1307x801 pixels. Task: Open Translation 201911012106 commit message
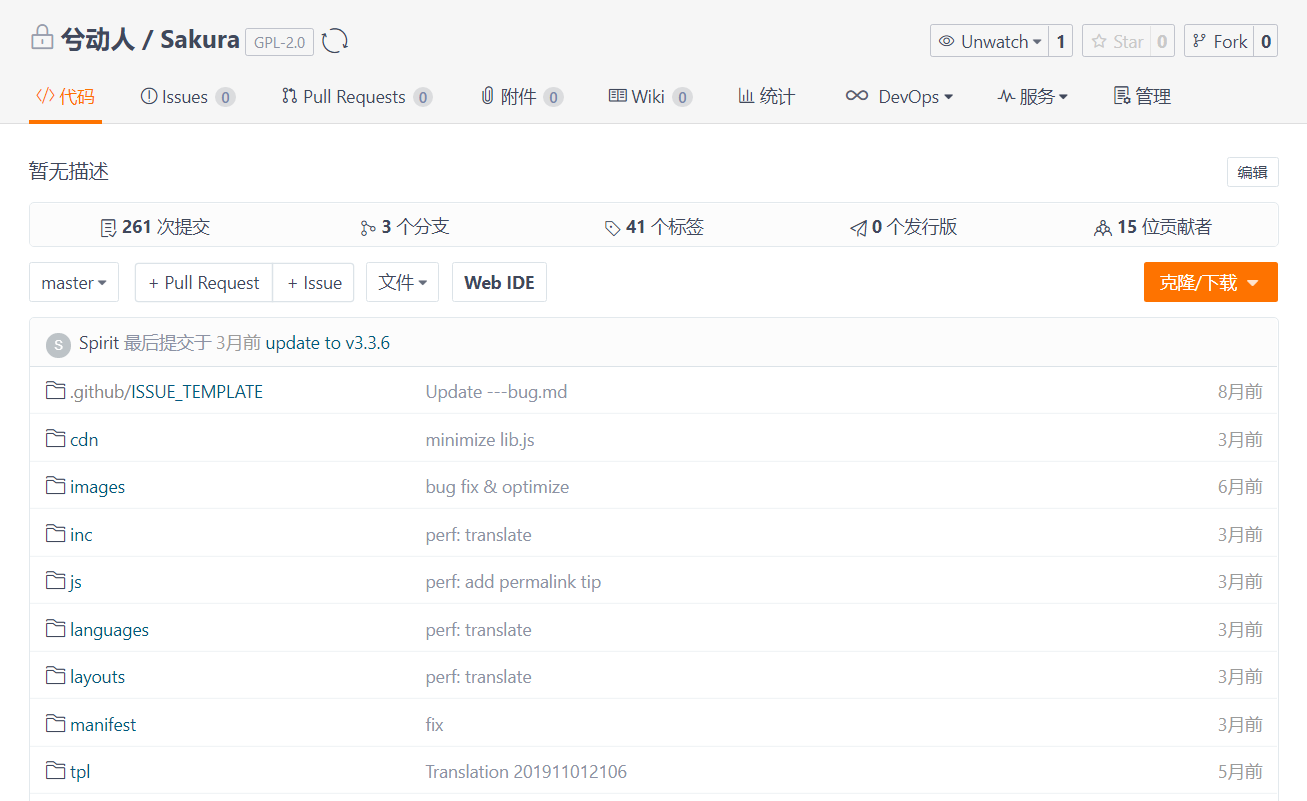click(x=526, y=772)
